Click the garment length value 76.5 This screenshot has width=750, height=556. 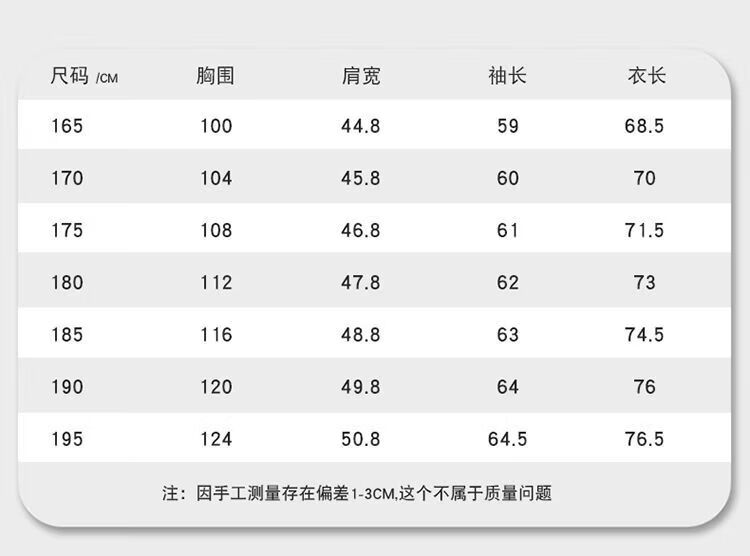(x=645, y=438)
